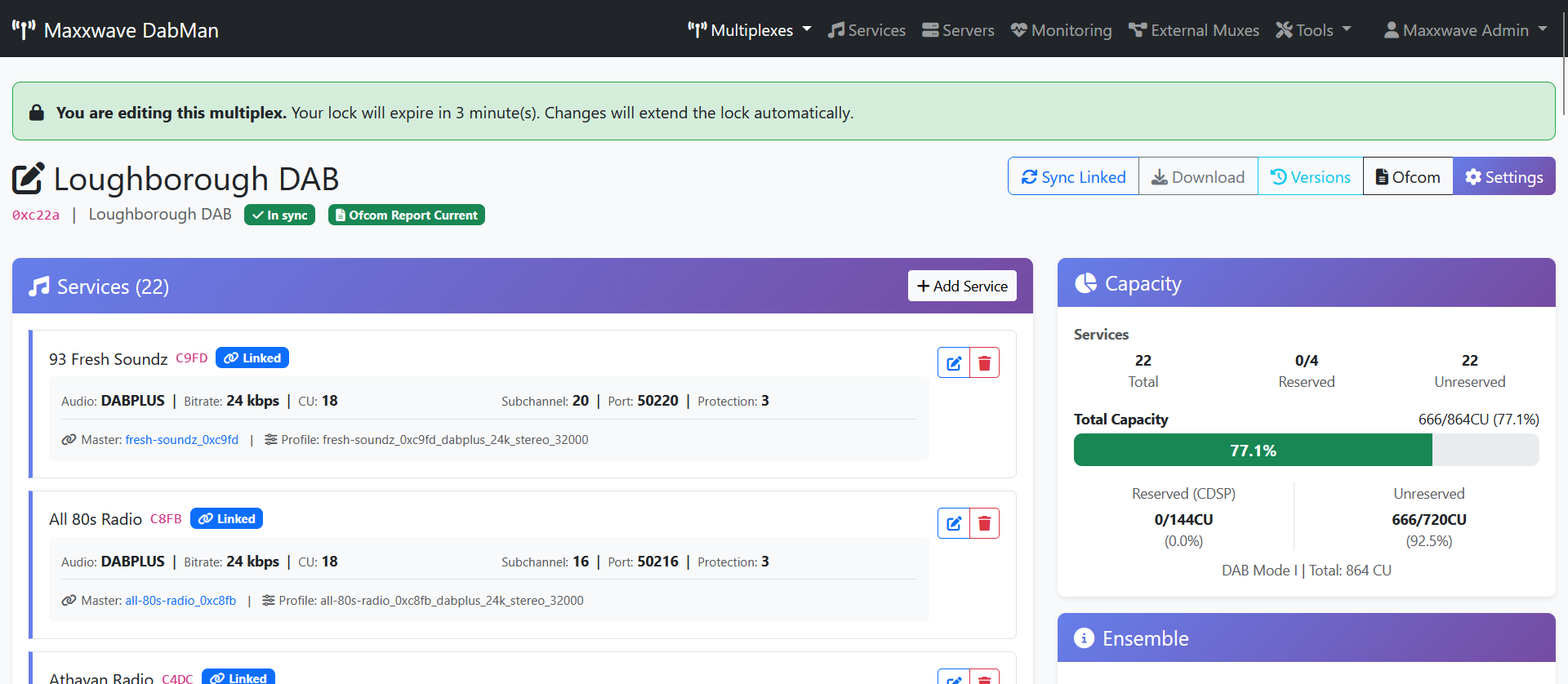Viewport: 1568px width, 684px height.
Task: Open the fresh-soundz_0xc9fd master link
Action: click(x=182, y=439)
